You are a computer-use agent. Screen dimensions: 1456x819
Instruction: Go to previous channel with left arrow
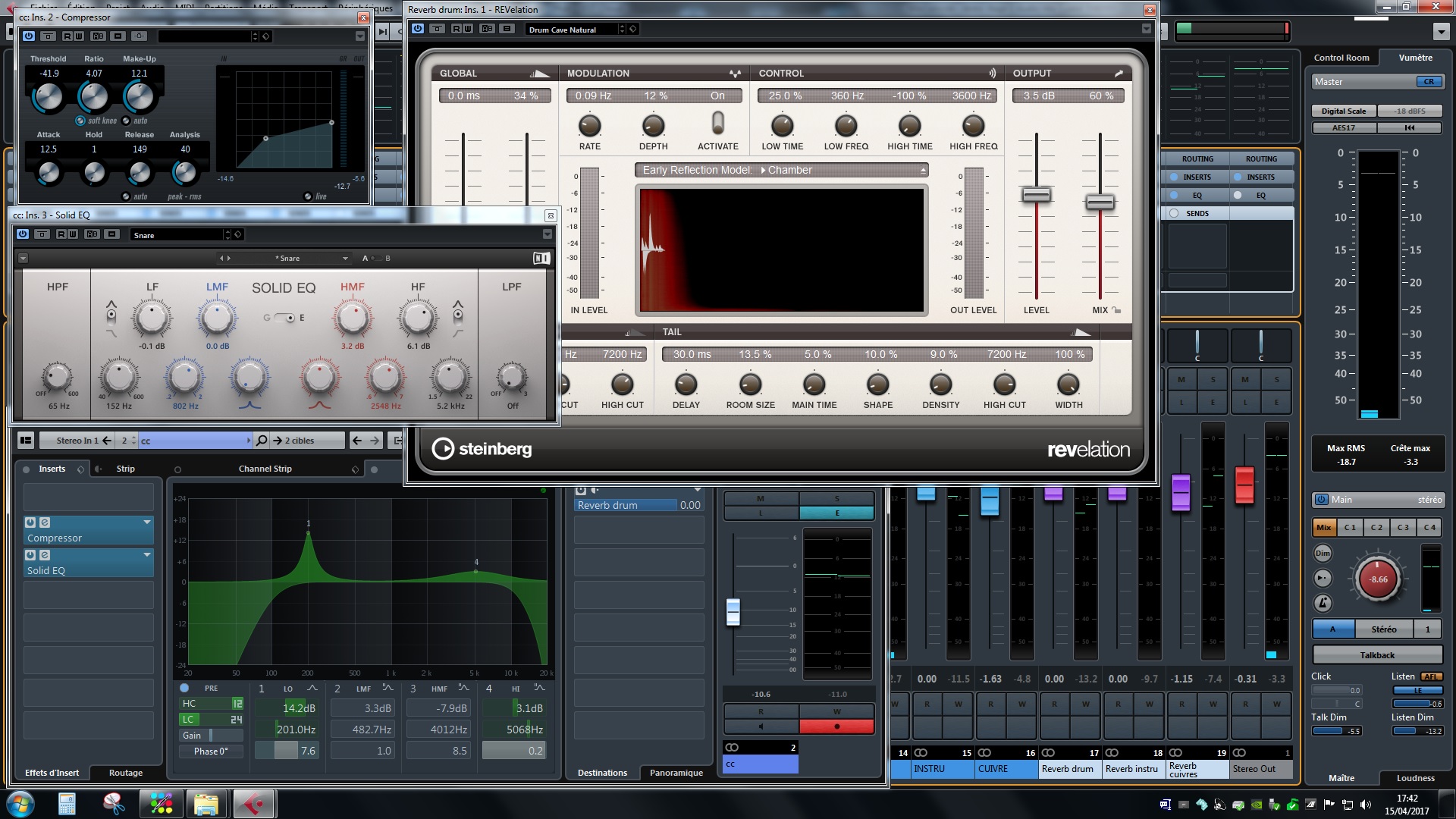tap(357, 441)
